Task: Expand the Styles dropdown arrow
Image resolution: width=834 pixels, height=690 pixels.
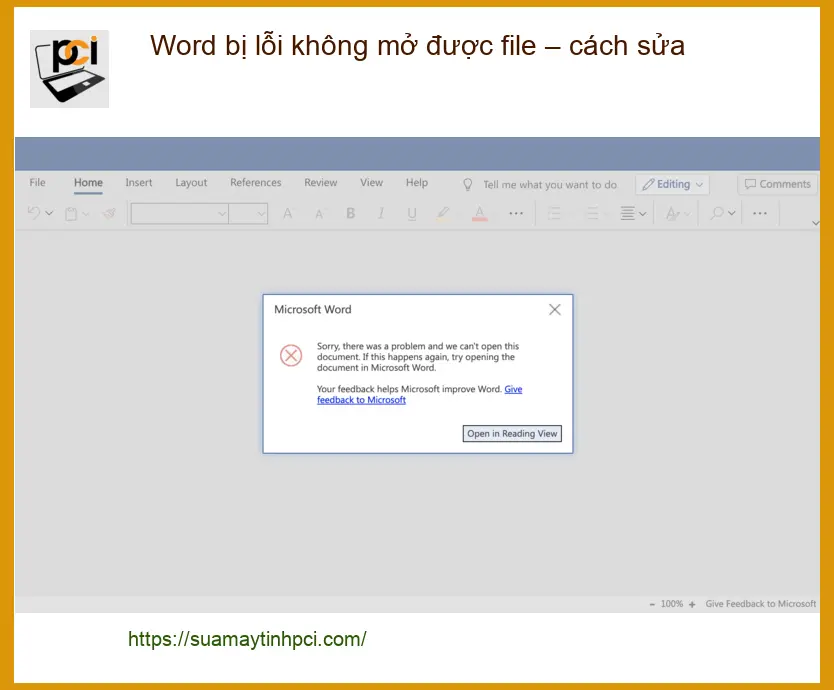Action: 687,214
